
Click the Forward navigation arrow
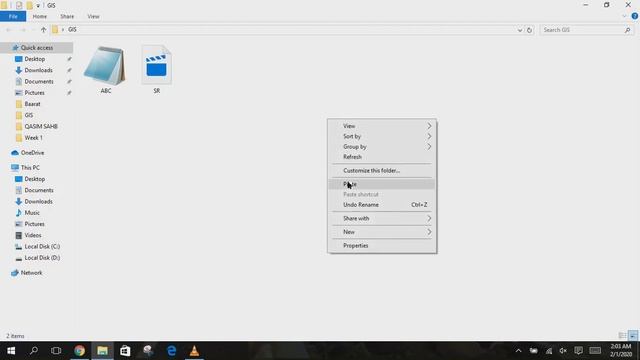23,30
